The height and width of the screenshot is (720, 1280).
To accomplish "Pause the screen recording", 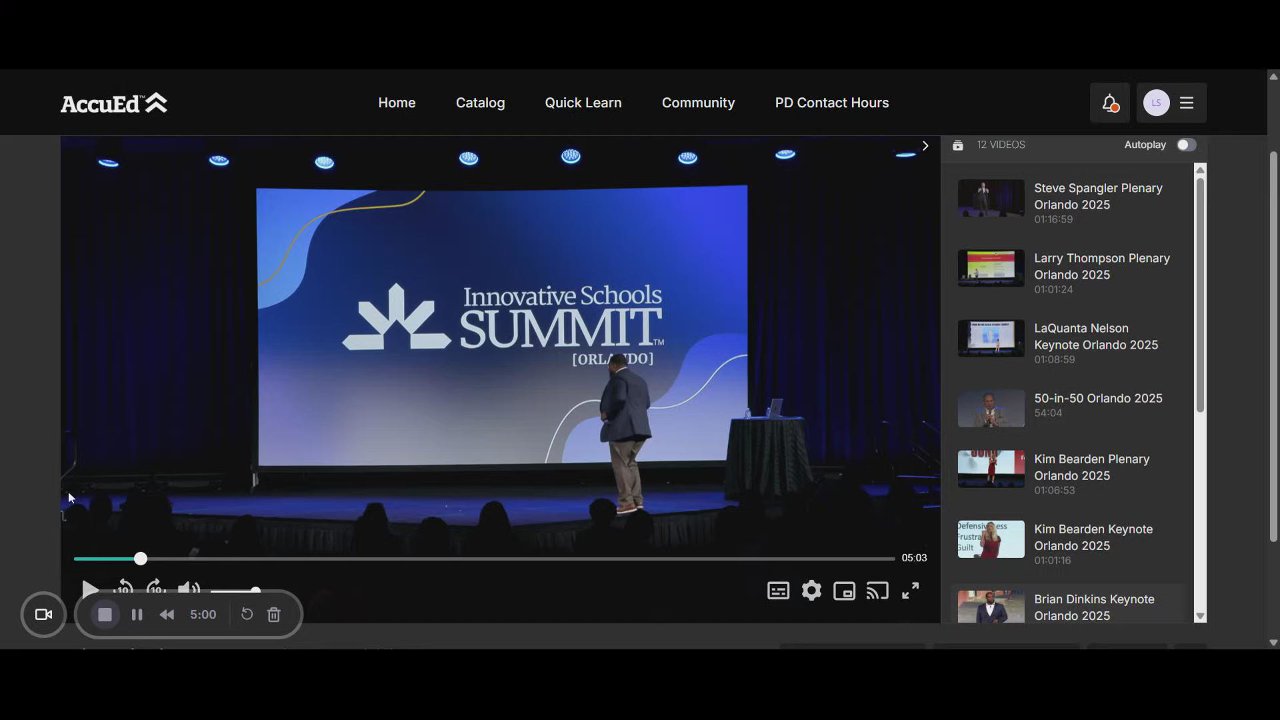I will 137,615.
